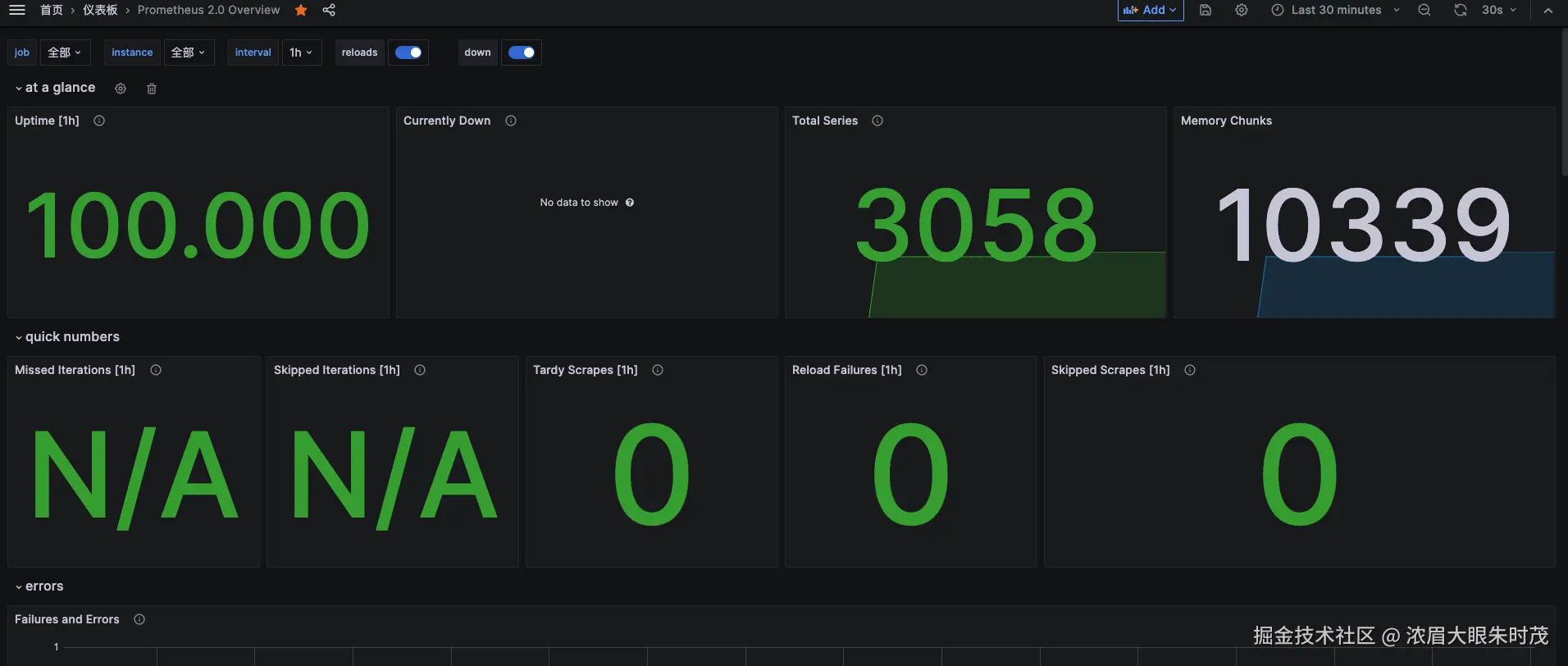This screenshot has height=666, width=1568.
Task: Show info for Total Series panel
Action: coord(877,121)
